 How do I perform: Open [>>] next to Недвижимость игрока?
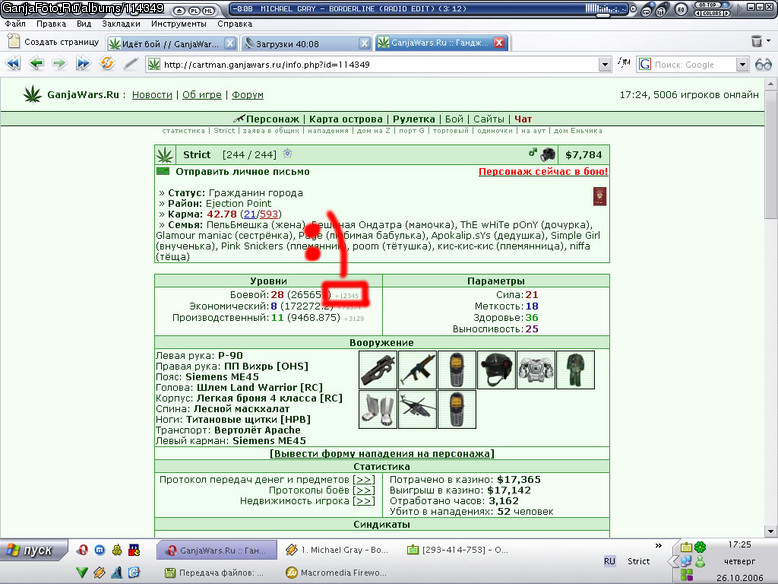coord(364,501)
